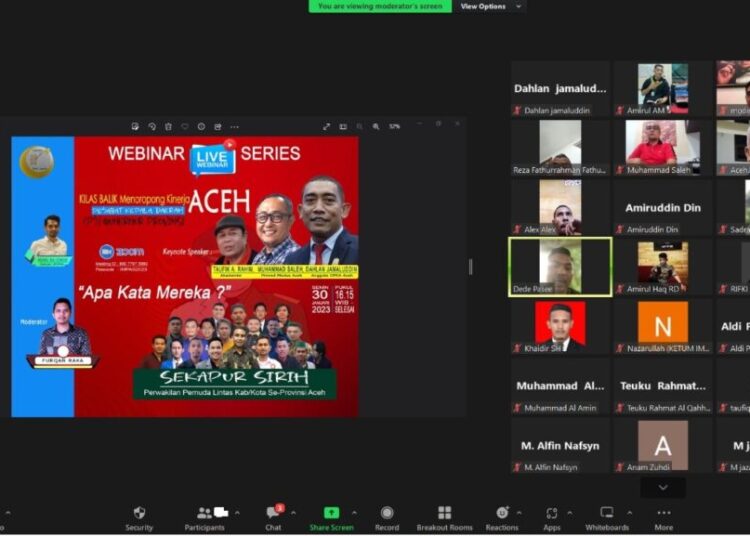Open Breakout Rooms
This screenshot has width=750, height=536.
(444, 518)
